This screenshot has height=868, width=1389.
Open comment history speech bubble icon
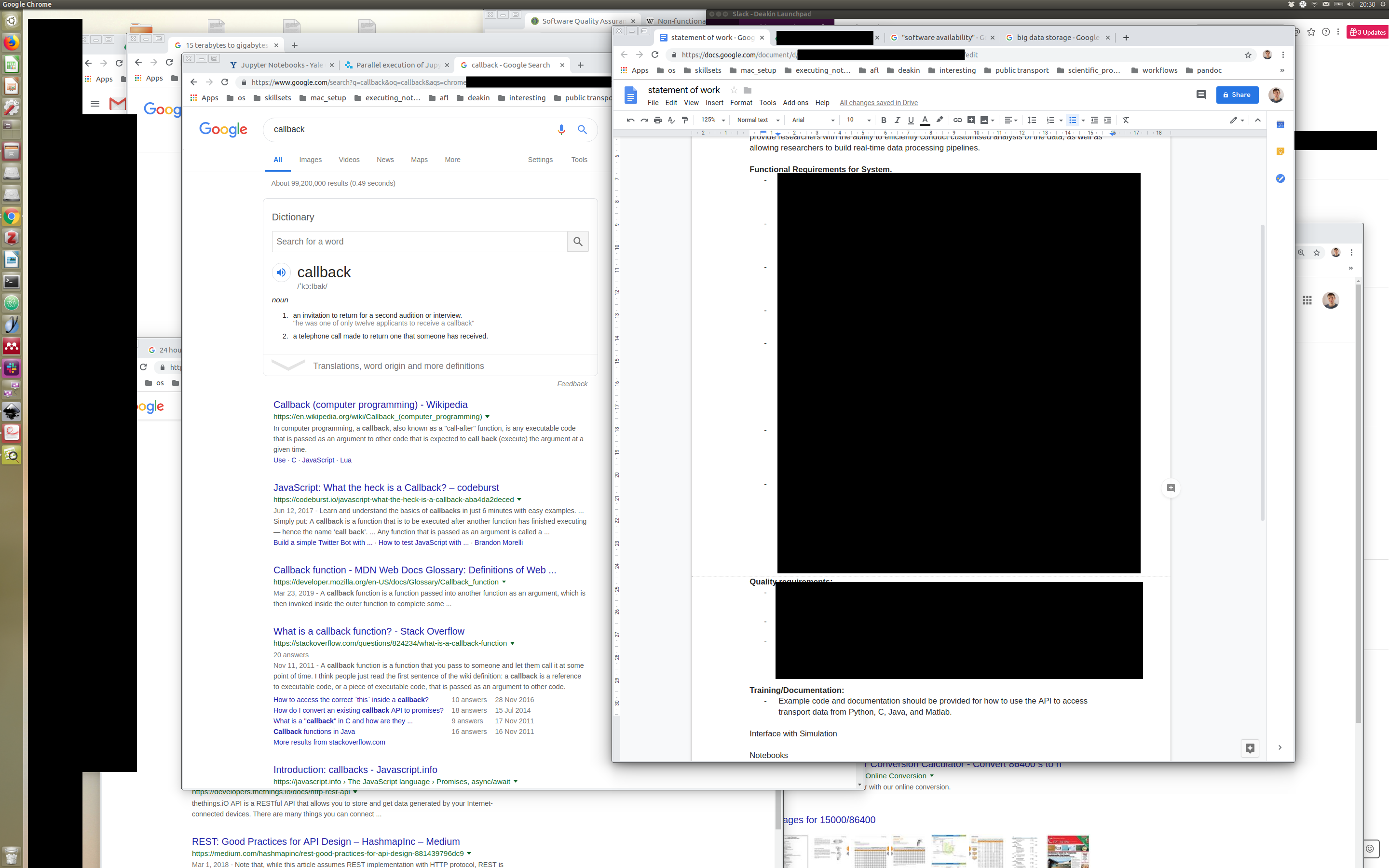click(1201, 95)
